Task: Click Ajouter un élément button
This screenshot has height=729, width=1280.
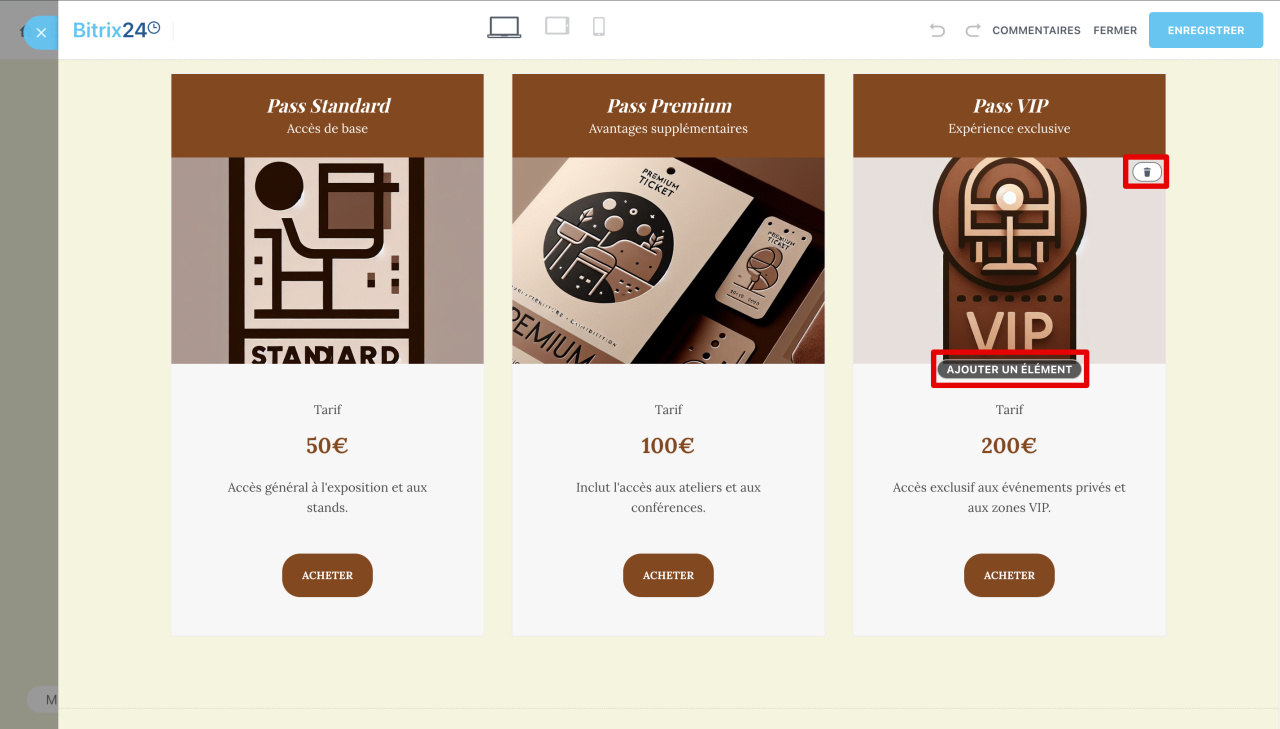Action: tap(1009, 369)
